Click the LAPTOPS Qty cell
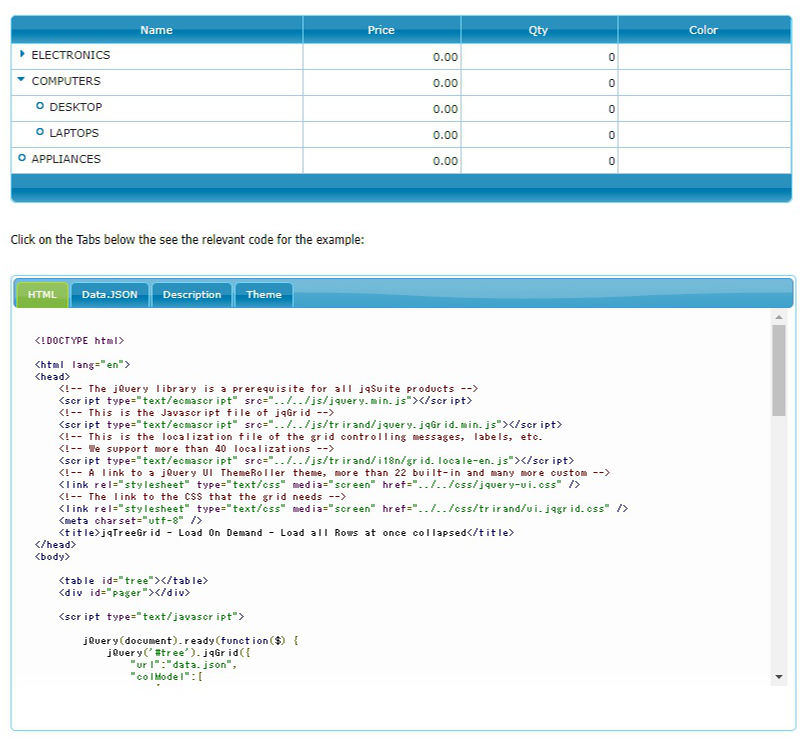 [x=539, y=135]
